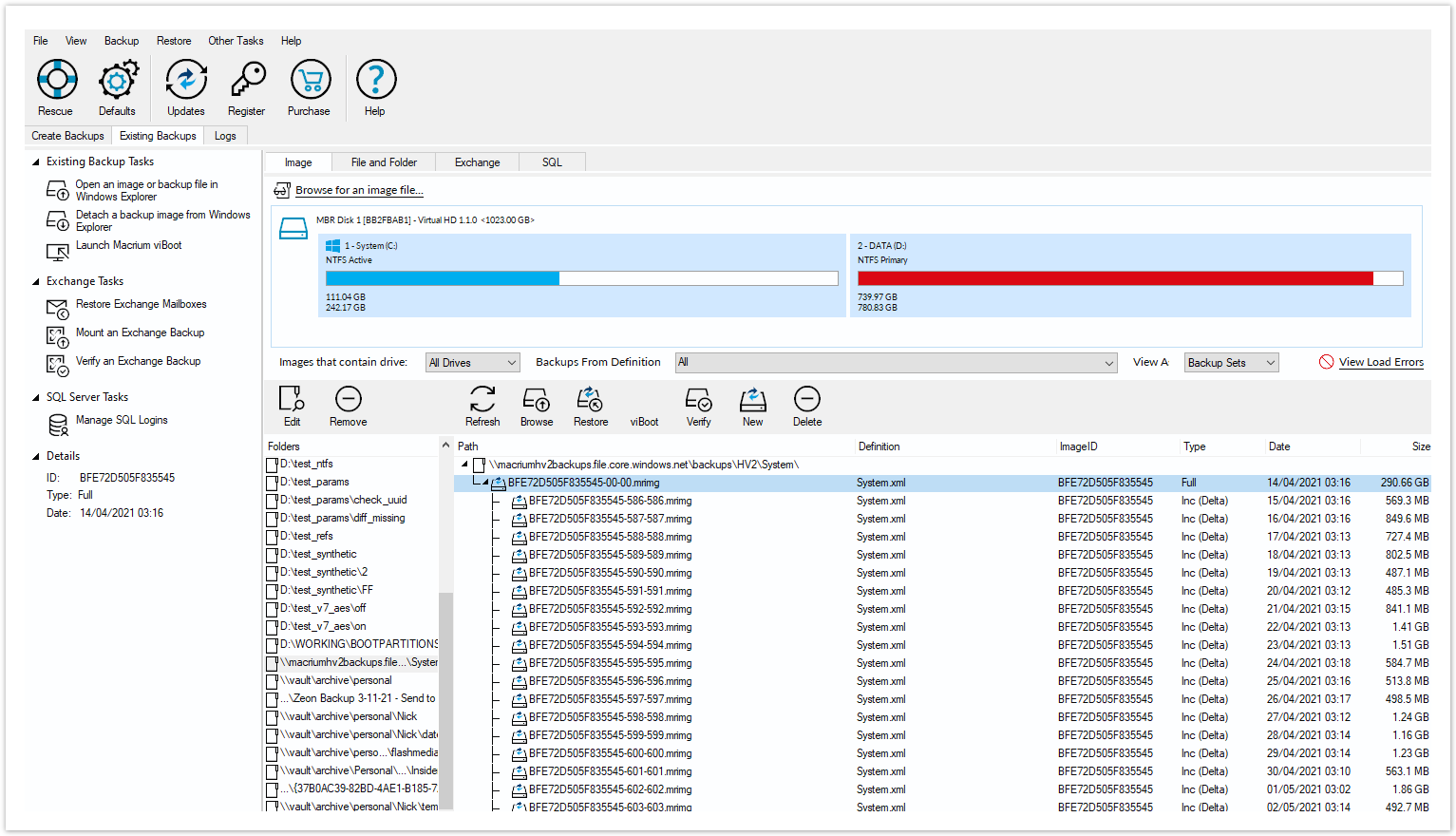Switch to Create Backups tab
The width and height of the screenshot is (1456, 836).
coord(67,136)
